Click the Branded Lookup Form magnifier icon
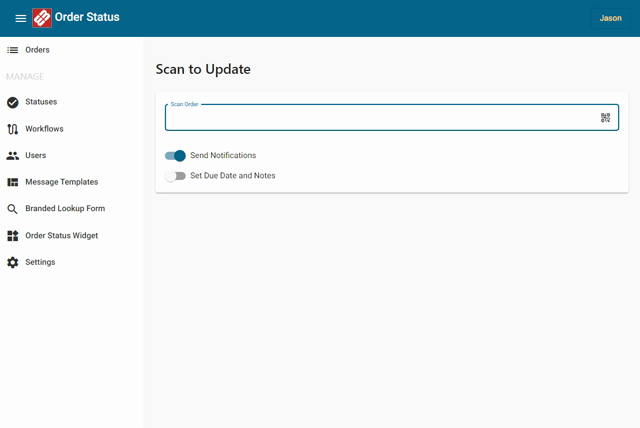 click(x=12, y=209)
